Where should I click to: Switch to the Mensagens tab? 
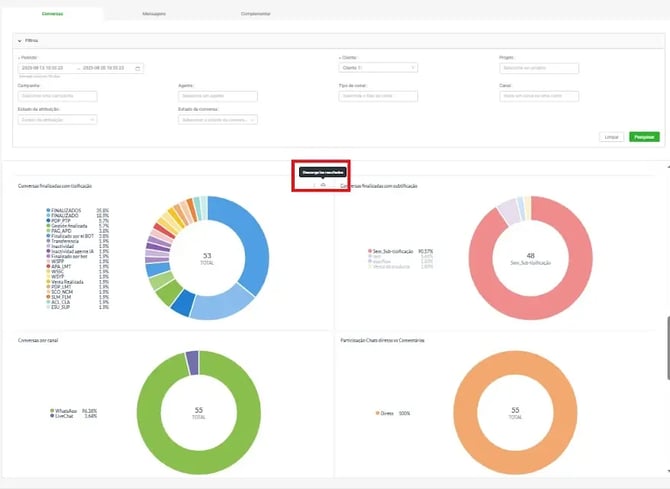[x=154, y=14]
